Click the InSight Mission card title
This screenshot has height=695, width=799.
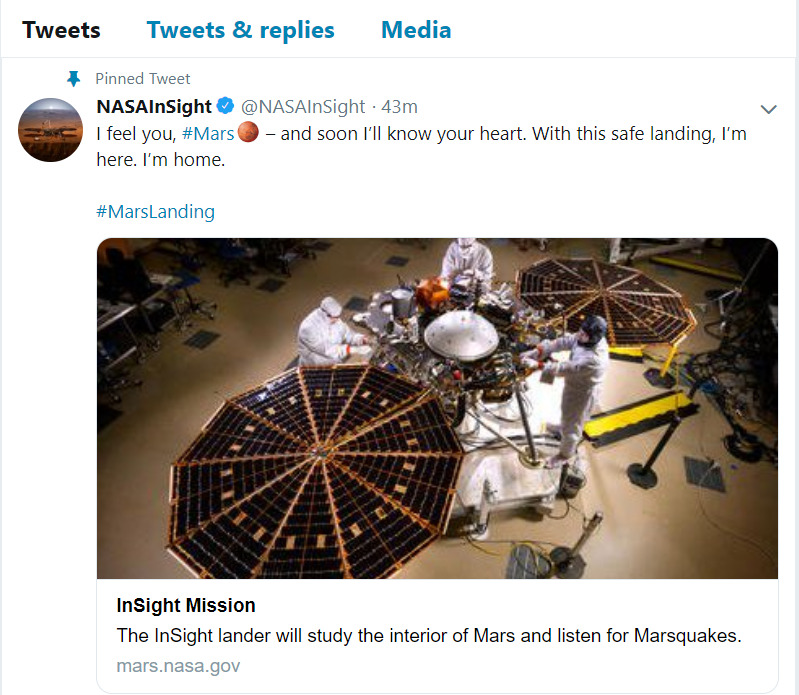(186, 605)
